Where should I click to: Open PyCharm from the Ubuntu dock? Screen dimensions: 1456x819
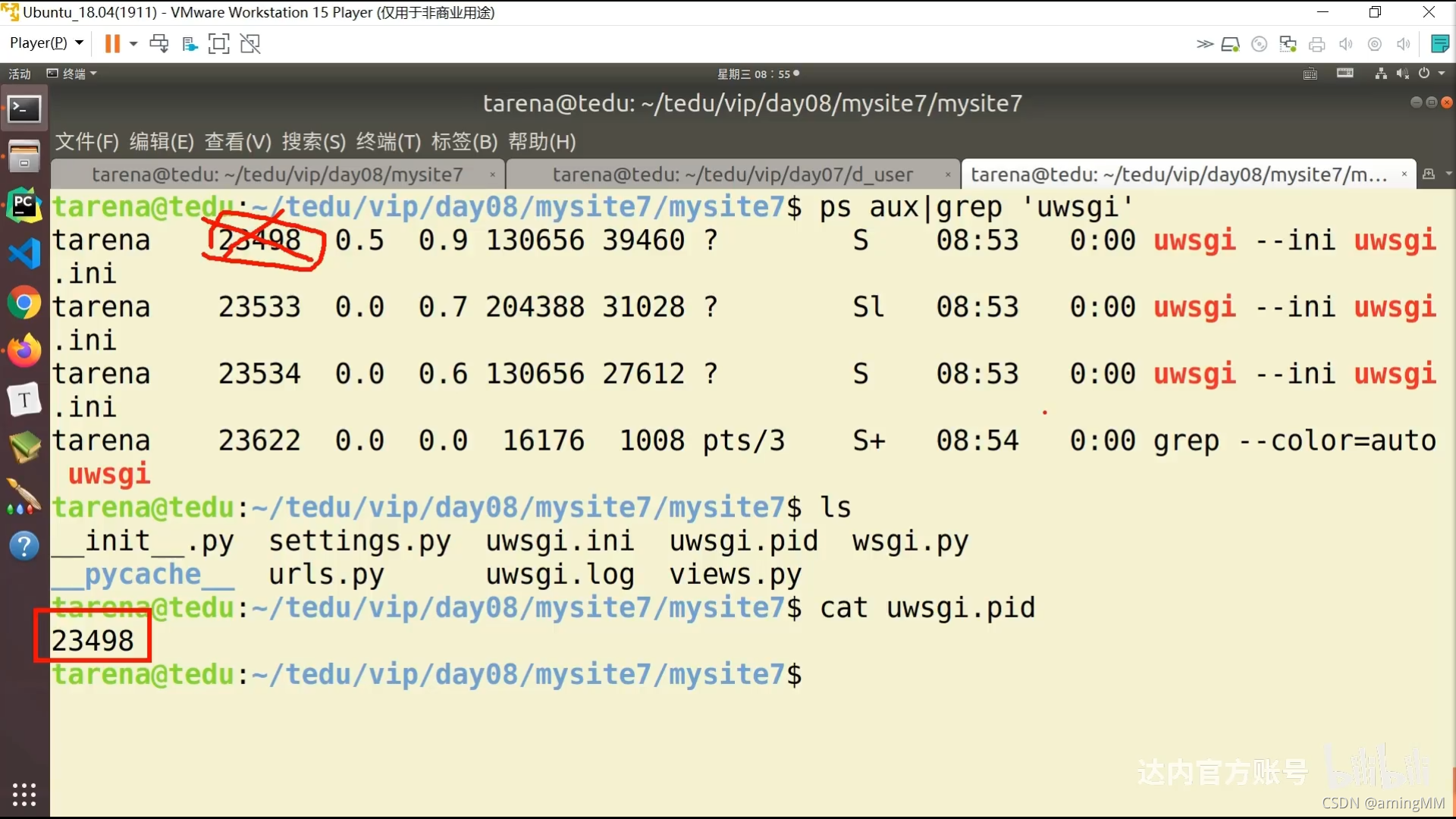point(24,206)
